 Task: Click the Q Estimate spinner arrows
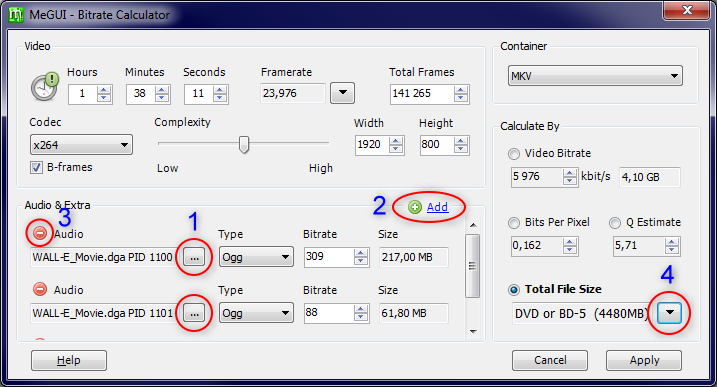click(672, 246)
